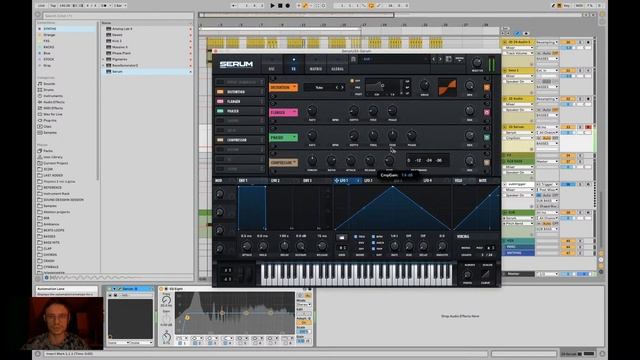Click the Flanger RATE knob
The height and width of the screenshot is (360, 640).
[x=312, y=111]
